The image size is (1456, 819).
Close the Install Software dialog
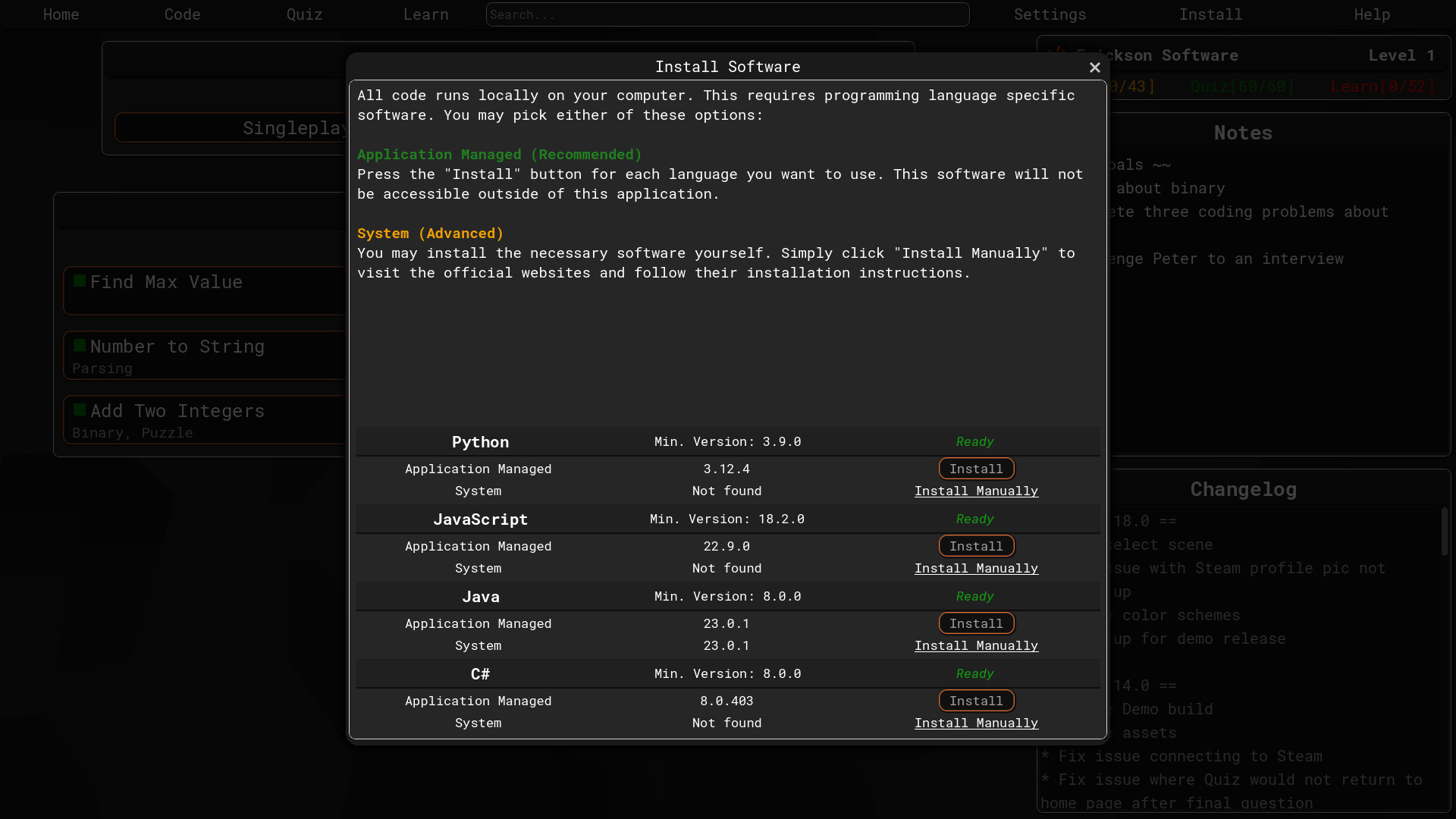(x=1094, y=67)
